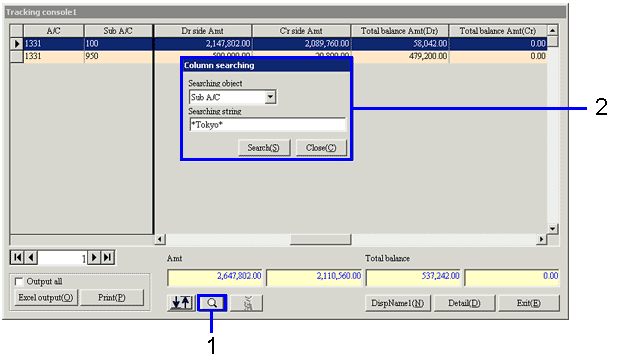The height and width of the screenshot is (363, 618).
Task: Select row indicator arrow for first row
Action: pyautogui.click(x=17, y=43)
